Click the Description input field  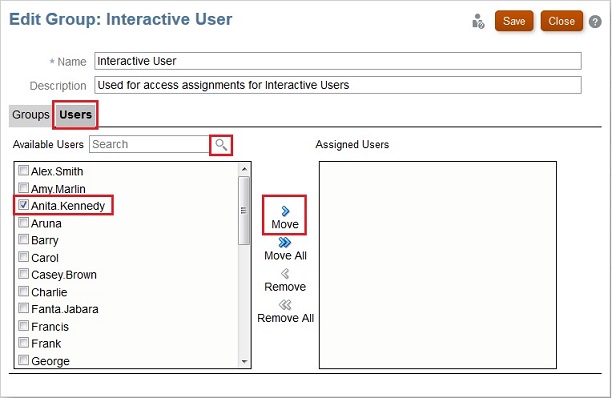coord(338,85)
